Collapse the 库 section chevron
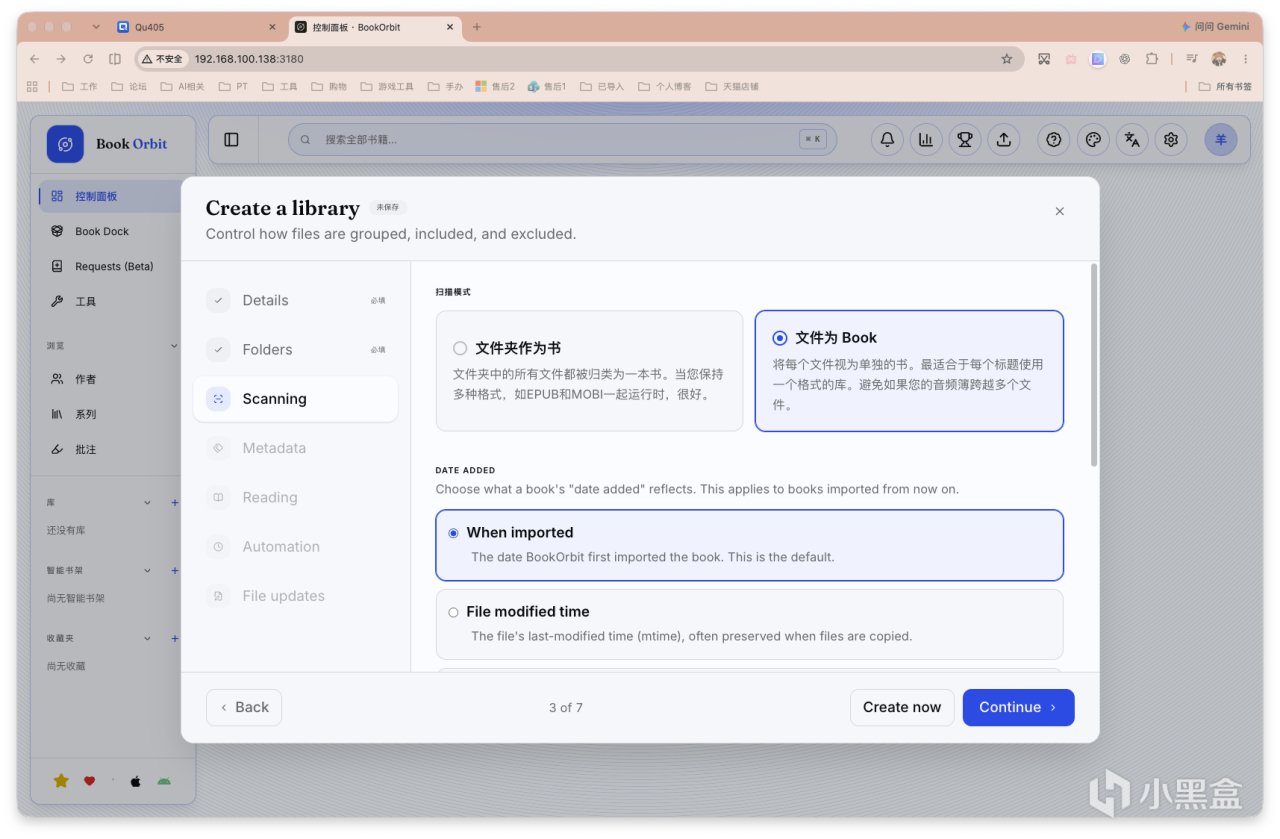The height and width of the screenshot is (839, 1280). tap(147, 502)
